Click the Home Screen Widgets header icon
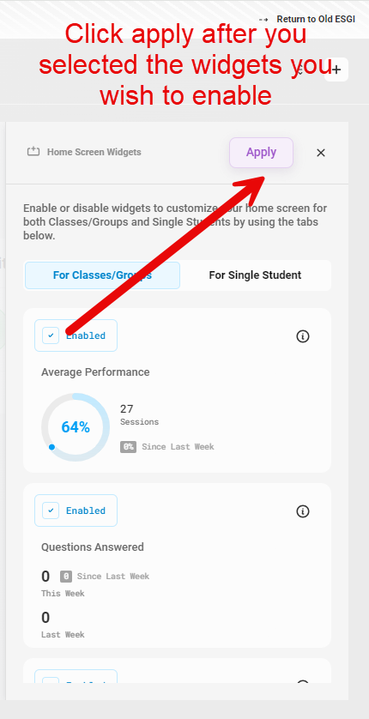 pos(33,152)
